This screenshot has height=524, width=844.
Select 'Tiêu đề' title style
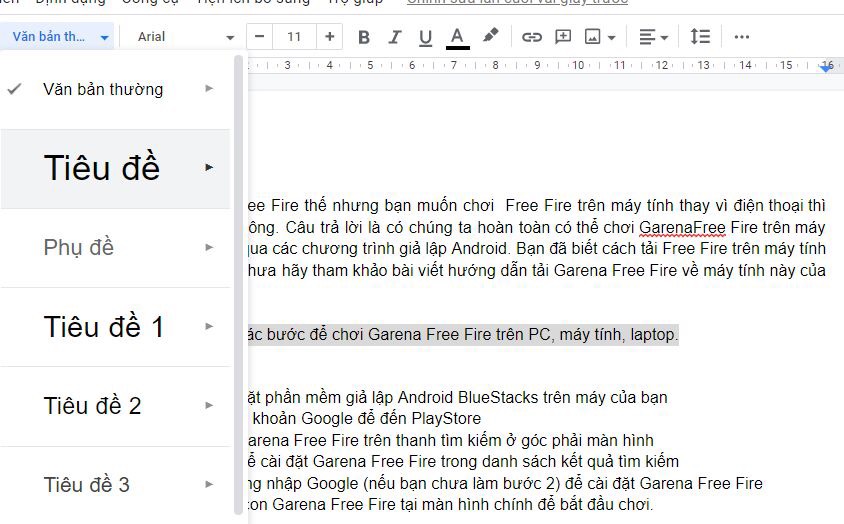point(115,169)
